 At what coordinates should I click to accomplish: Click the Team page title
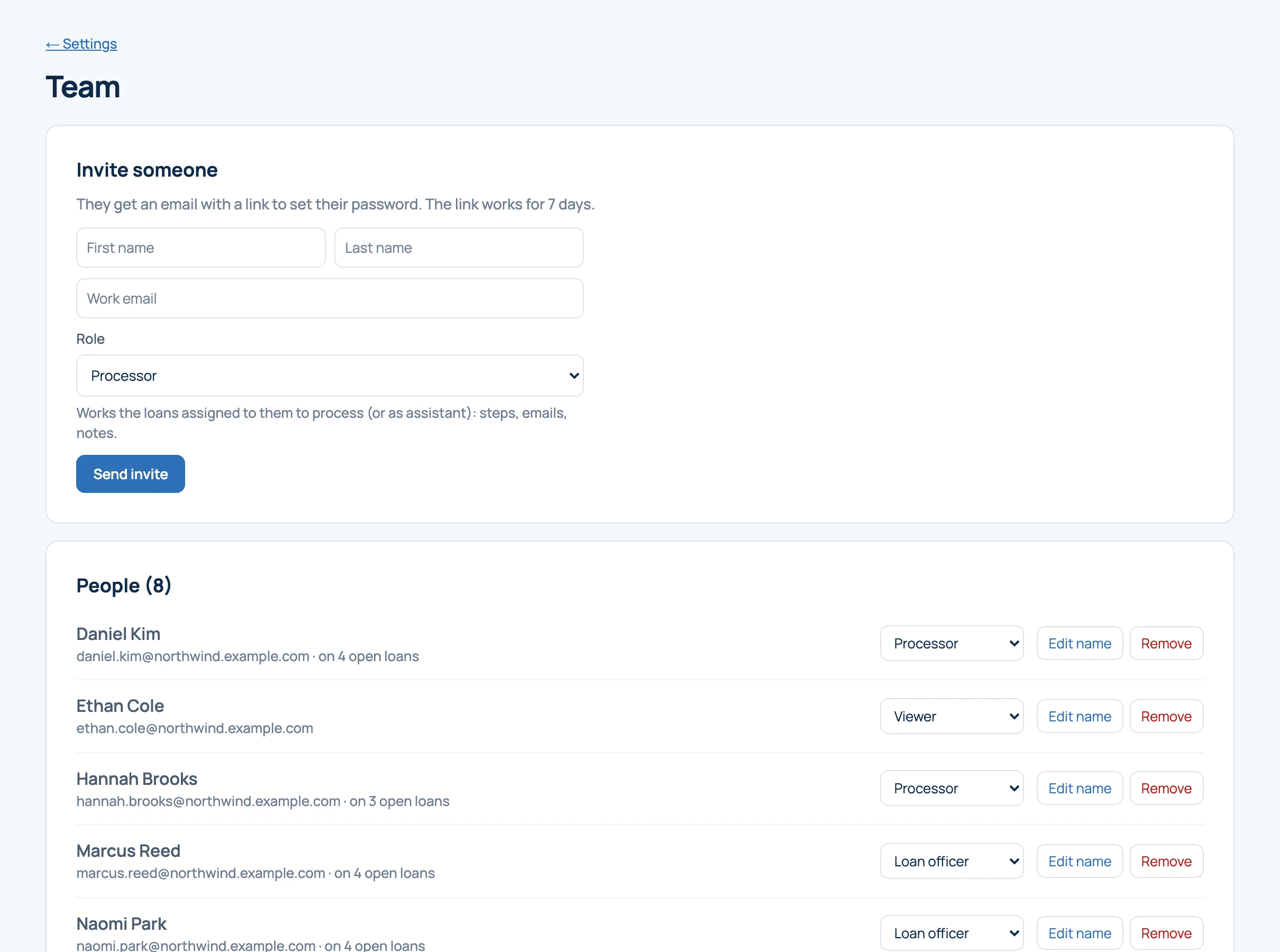click(x=83, y=87)
